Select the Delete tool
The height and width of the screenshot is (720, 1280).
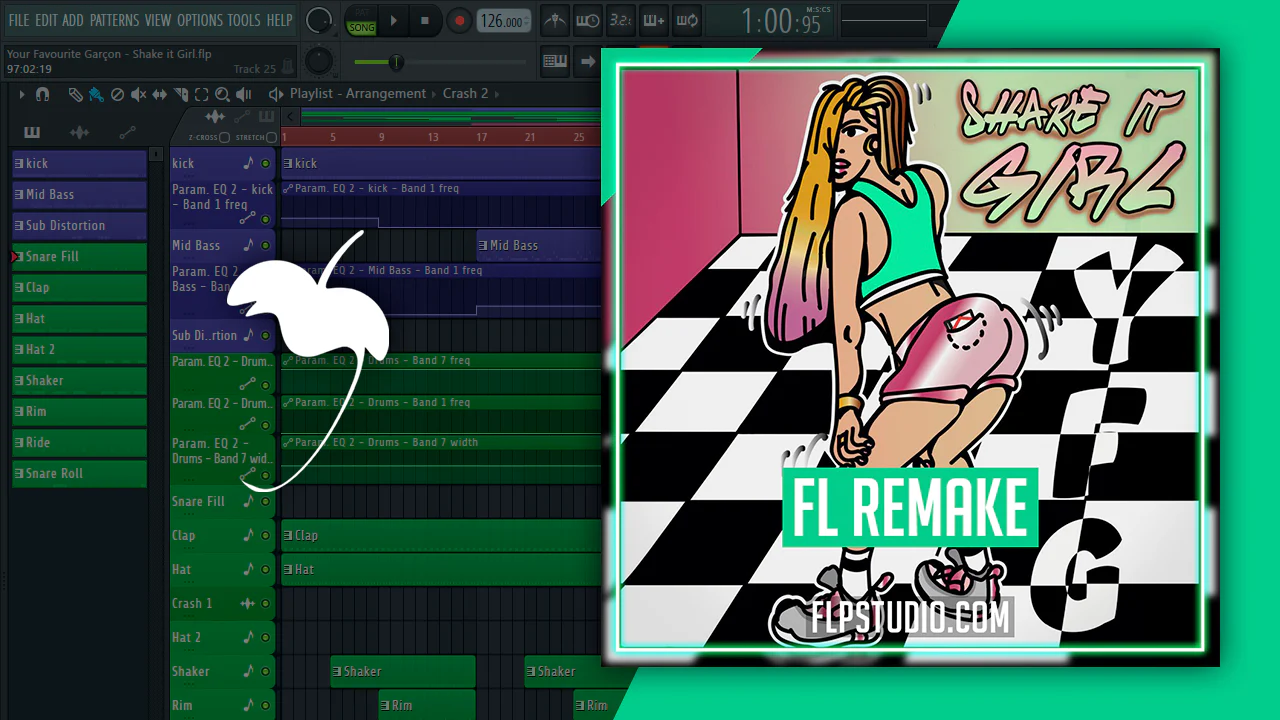tap(117, 94)
